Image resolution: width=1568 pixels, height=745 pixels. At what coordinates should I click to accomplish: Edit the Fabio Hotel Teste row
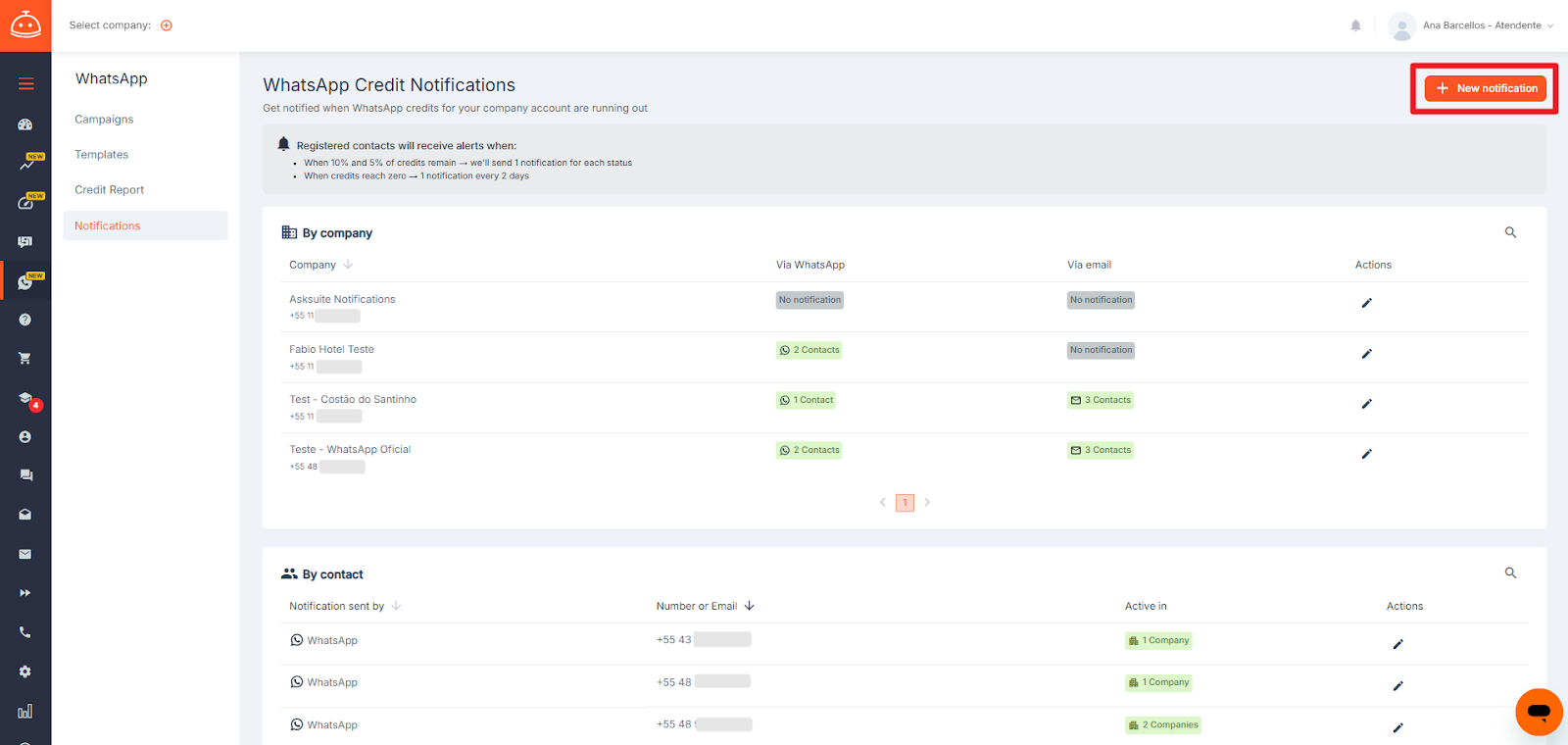point(1366,353)
